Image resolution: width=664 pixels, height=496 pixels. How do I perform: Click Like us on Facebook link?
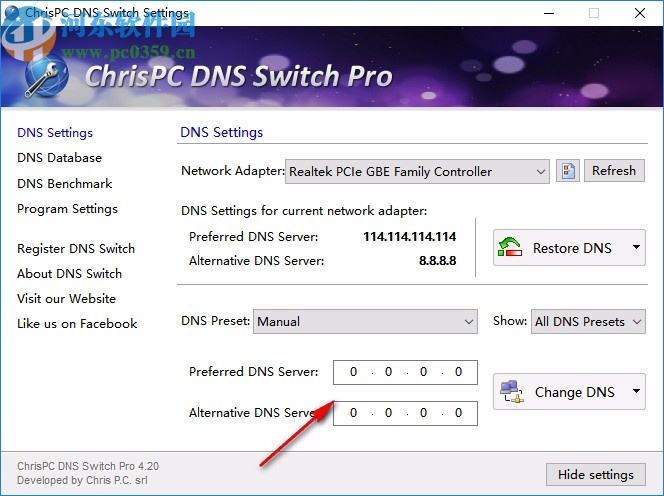point(77,324)
